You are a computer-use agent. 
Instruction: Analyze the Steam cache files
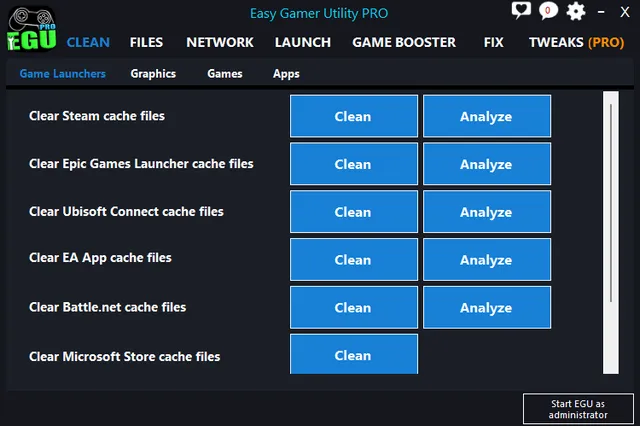(487, 116)
